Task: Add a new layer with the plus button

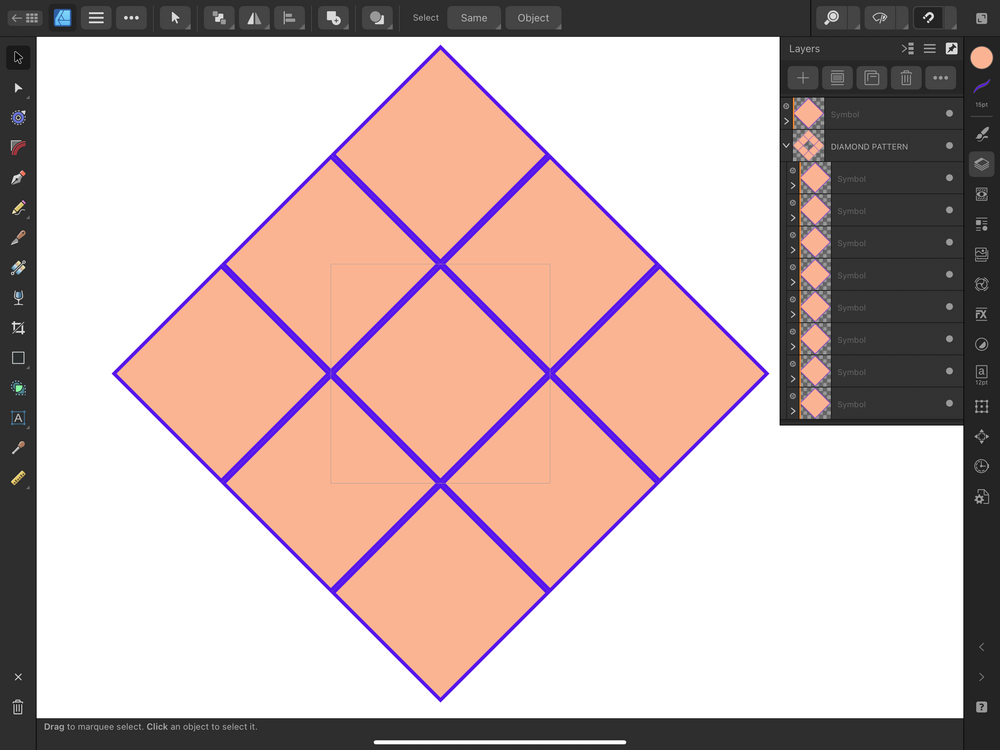Action: (x=802, y=77)
